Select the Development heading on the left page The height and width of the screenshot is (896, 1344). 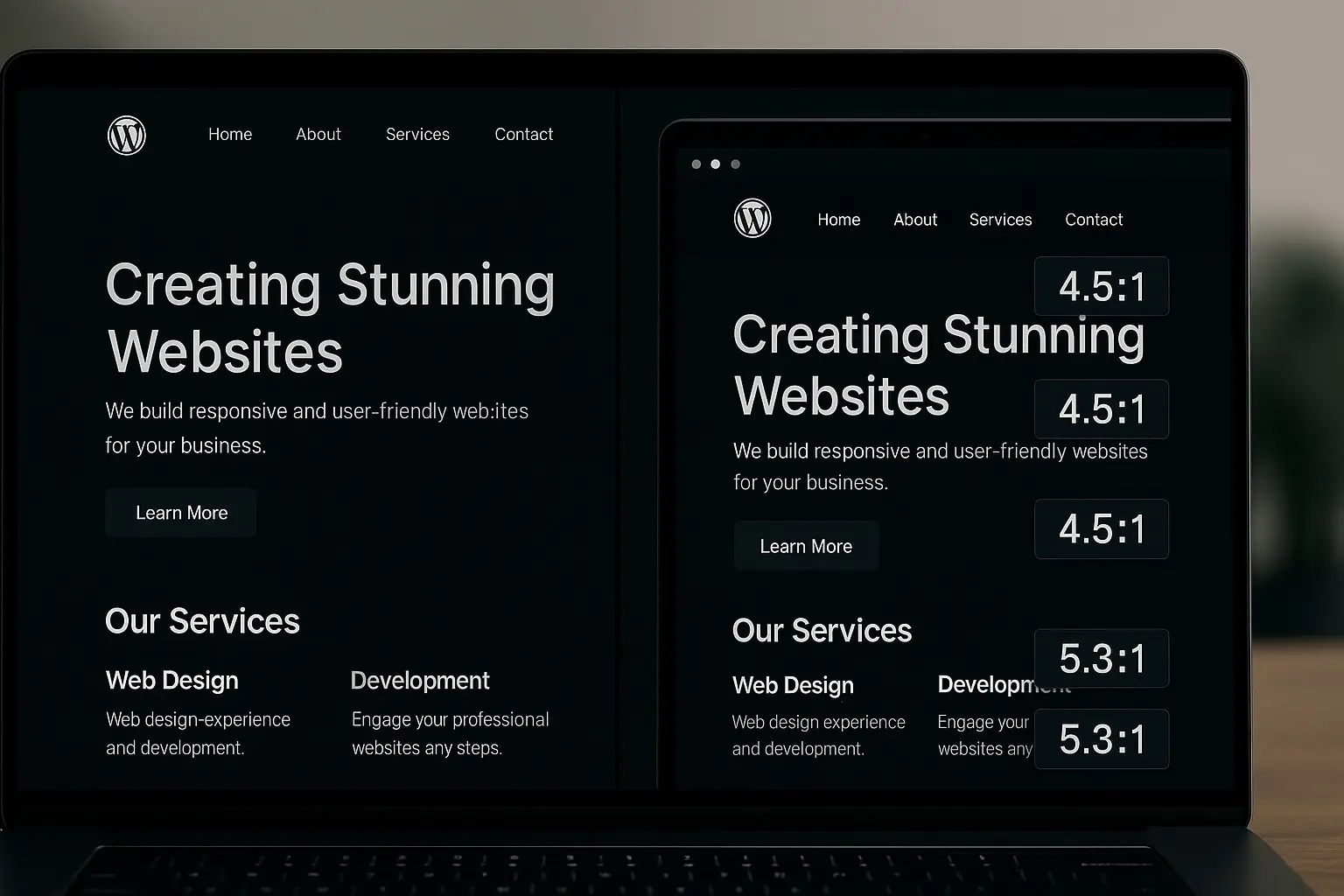[420, 681]
